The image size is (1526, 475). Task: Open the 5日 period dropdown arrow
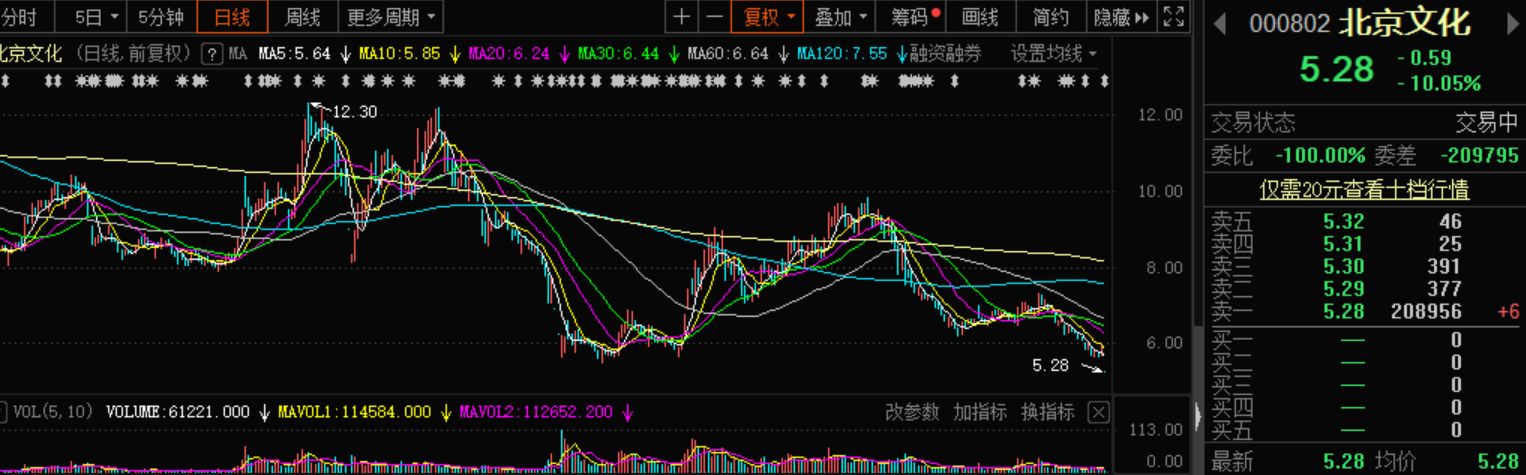[113, 17]
